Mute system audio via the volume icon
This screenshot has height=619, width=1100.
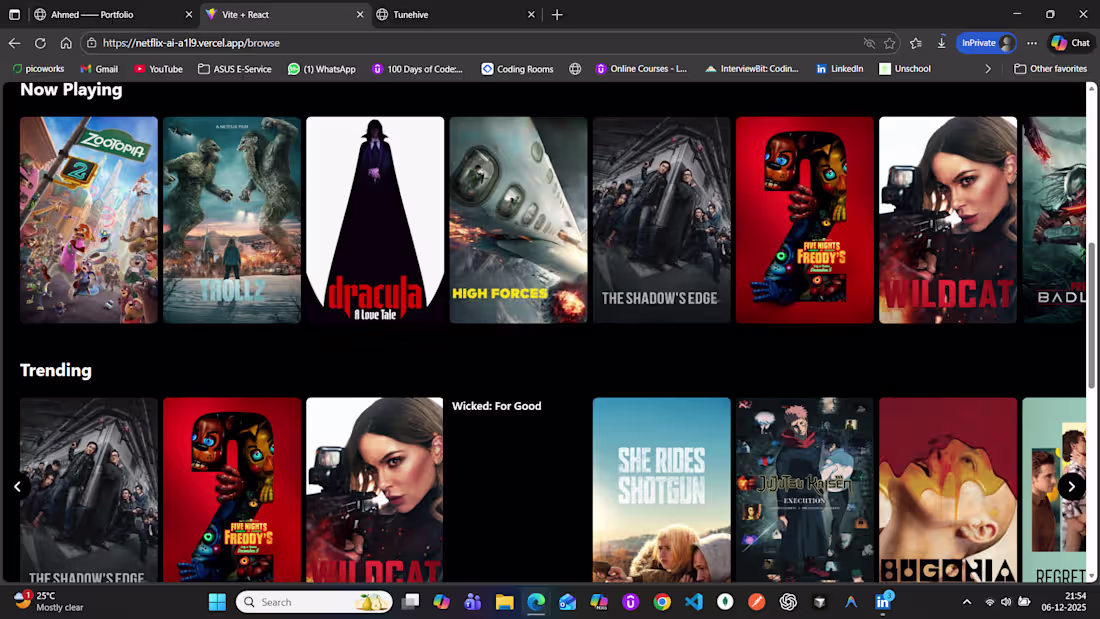tap(1005, 601)
